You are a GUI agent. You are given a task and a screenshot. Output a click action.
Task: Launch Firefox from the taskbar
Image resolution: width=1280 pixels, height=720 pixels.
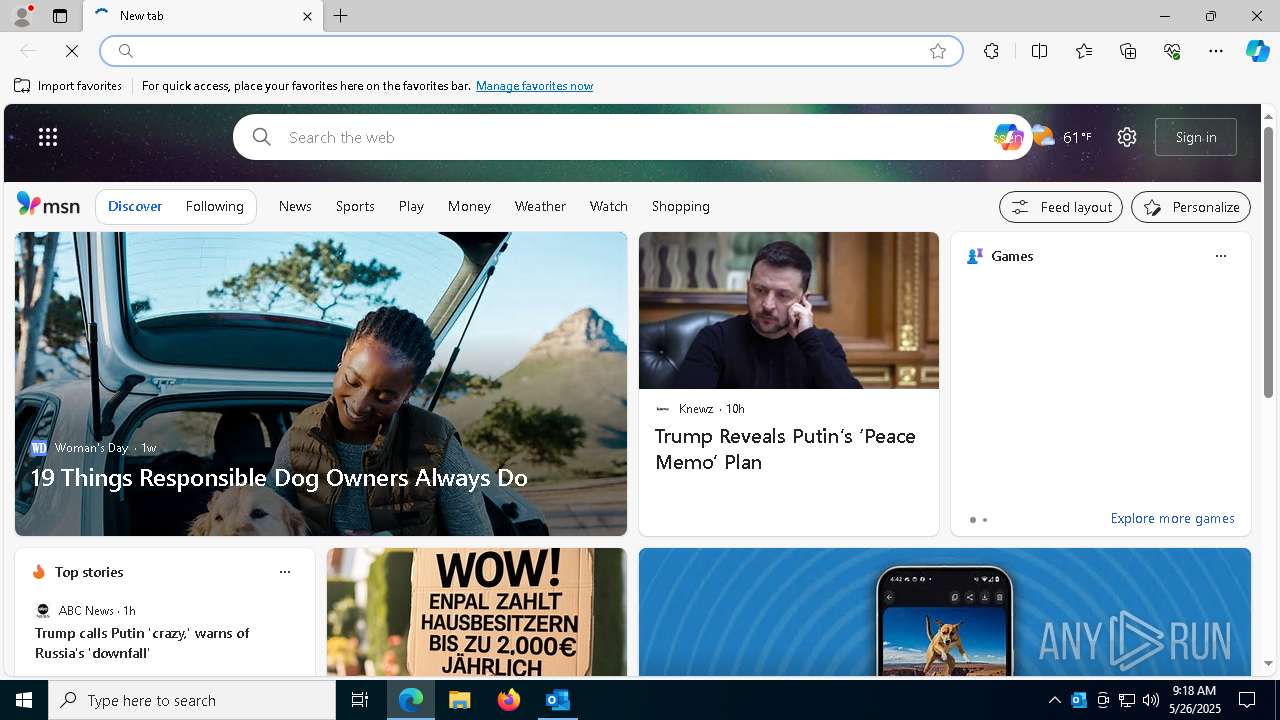pyautogui.click(x=509, y=700)
